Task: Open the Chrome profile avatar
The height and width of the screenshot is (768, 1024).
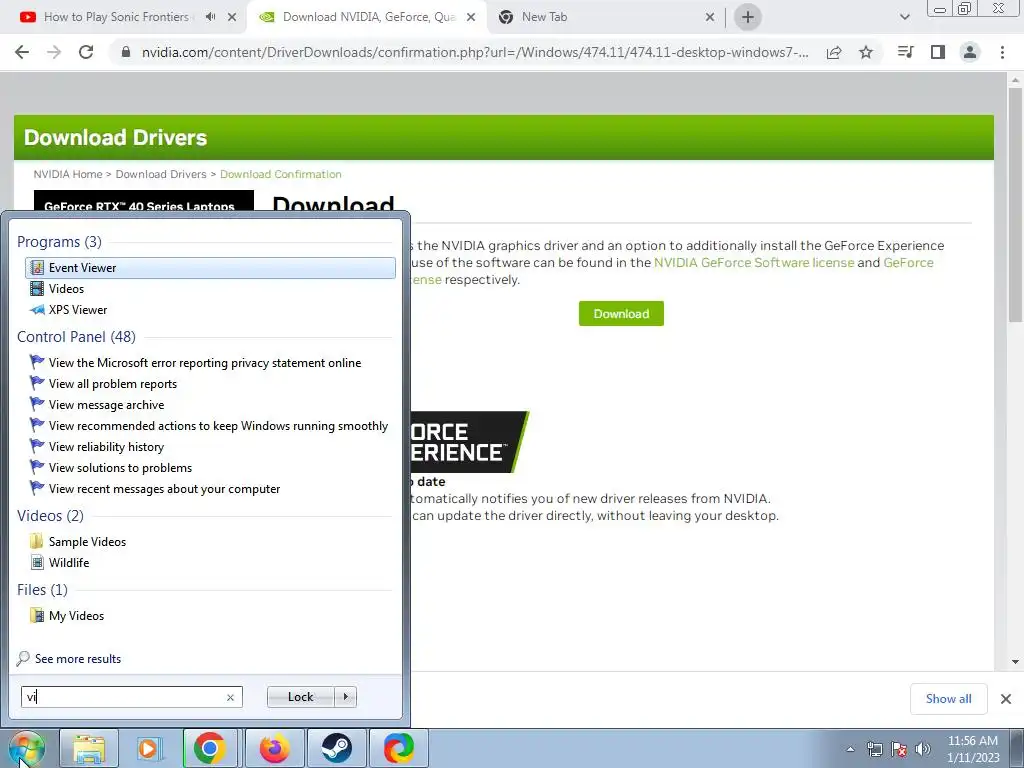Action: click(x=970, y=52)
